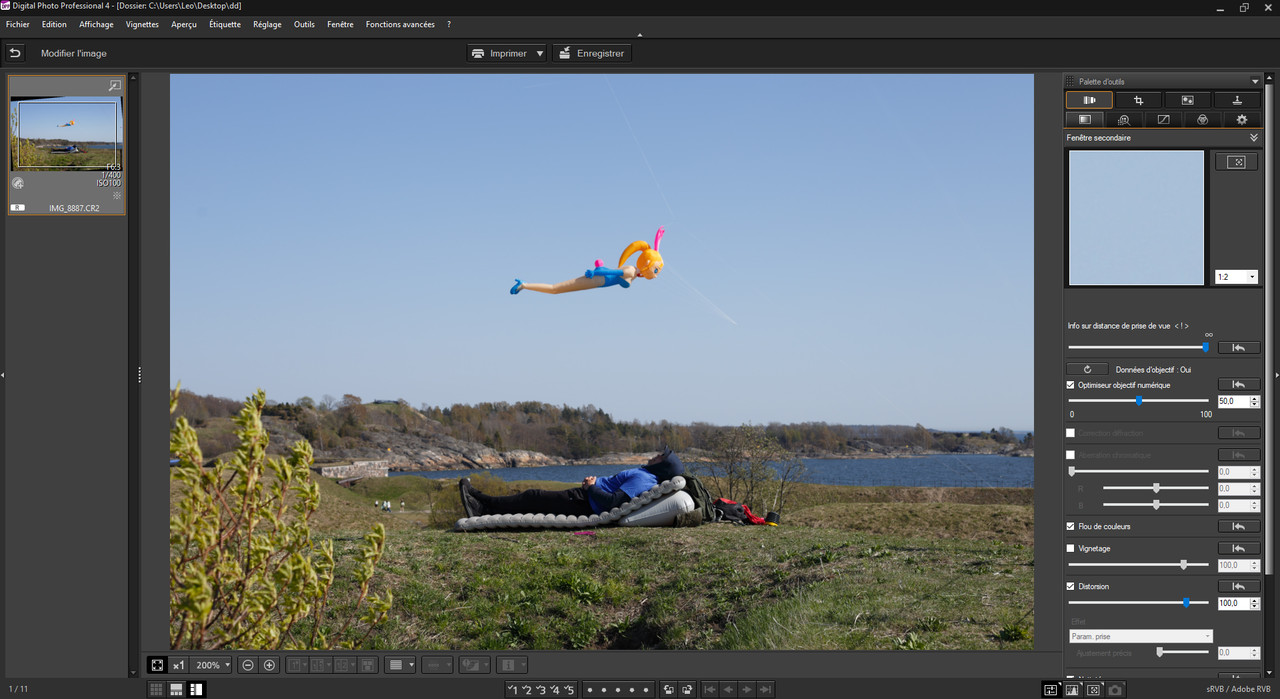
Task: Reset Optimiseur objectif numérique setting
Action: tap(1239, 385)
